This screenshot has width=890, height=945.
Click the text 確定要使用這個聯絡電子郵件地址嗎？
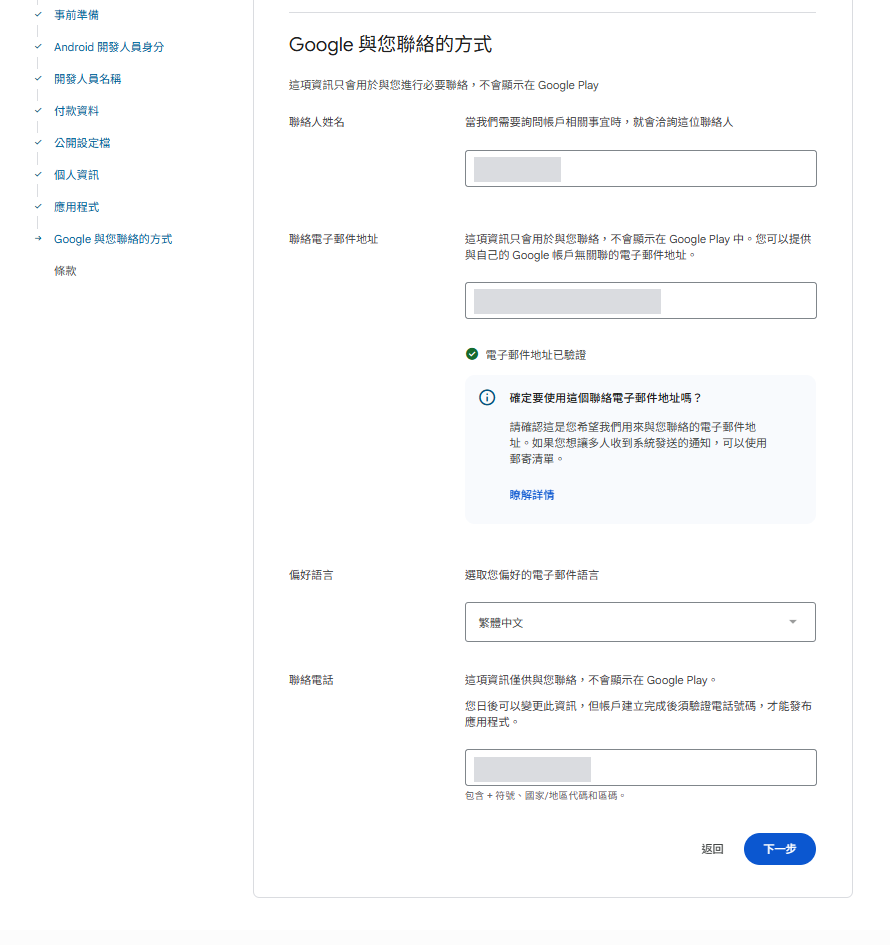pos(606,398)
